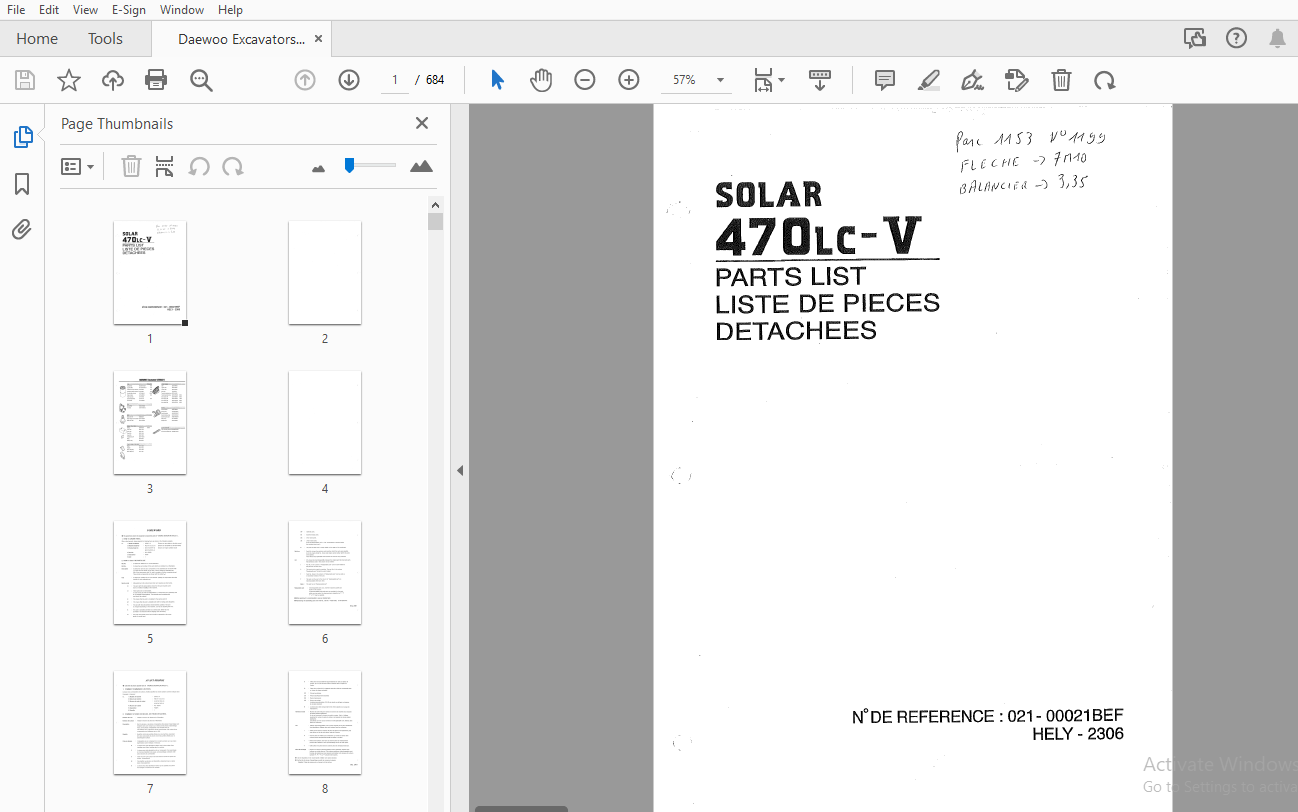Viewport: 1298px width, 812px height.
Task: Activate the Hand pan tool
Action: 541,80
